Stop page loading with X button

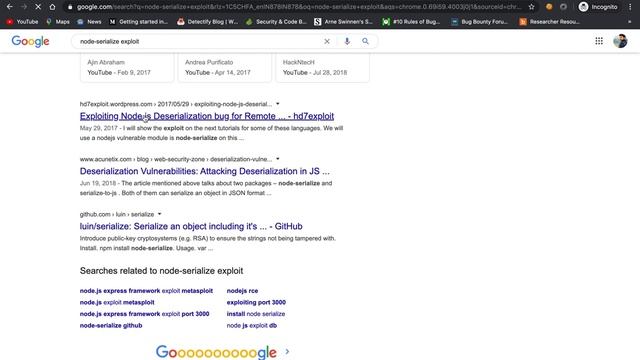point(38,7)
